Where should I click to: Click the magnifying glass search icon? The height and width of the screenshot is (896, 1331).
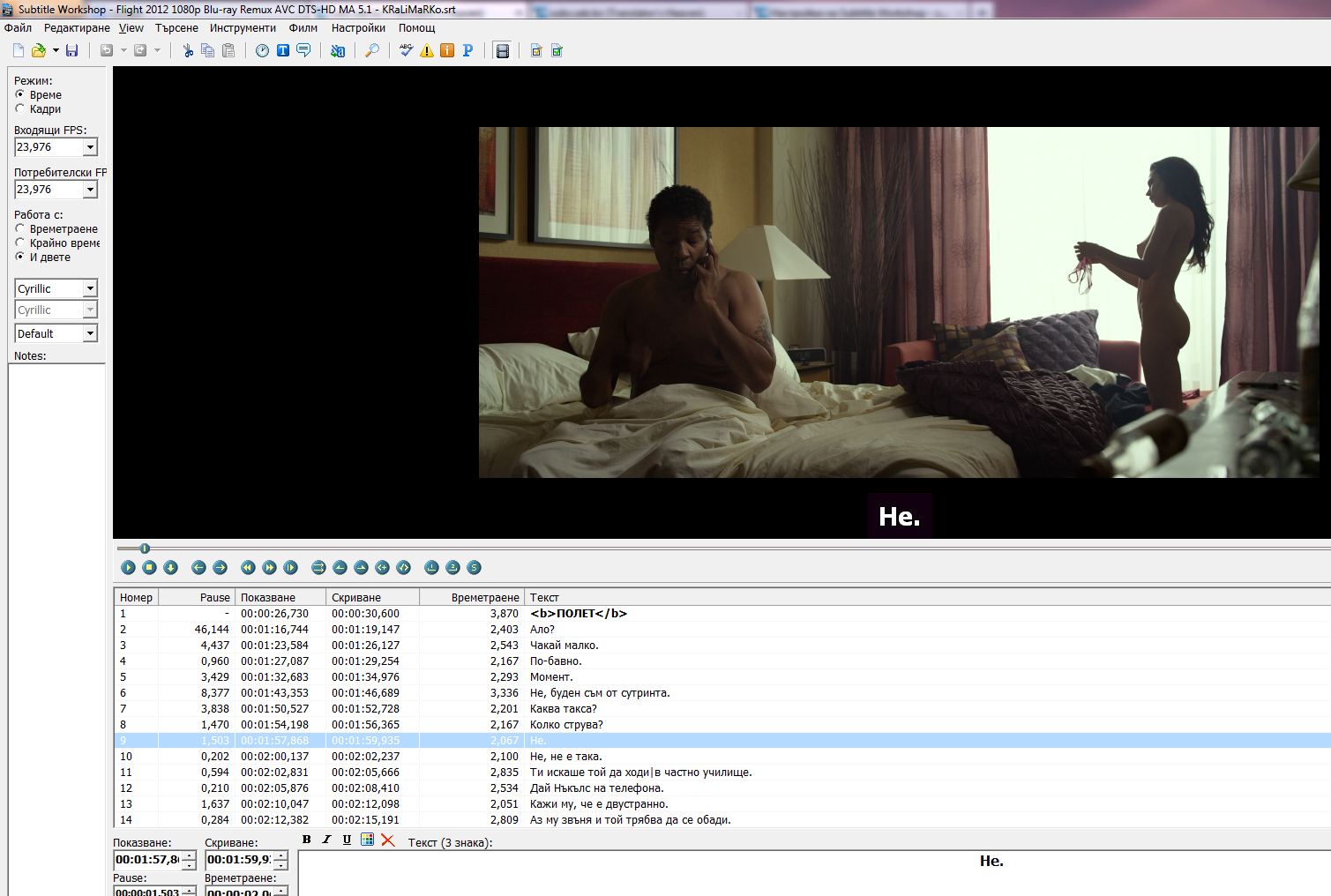click(372, 51)
